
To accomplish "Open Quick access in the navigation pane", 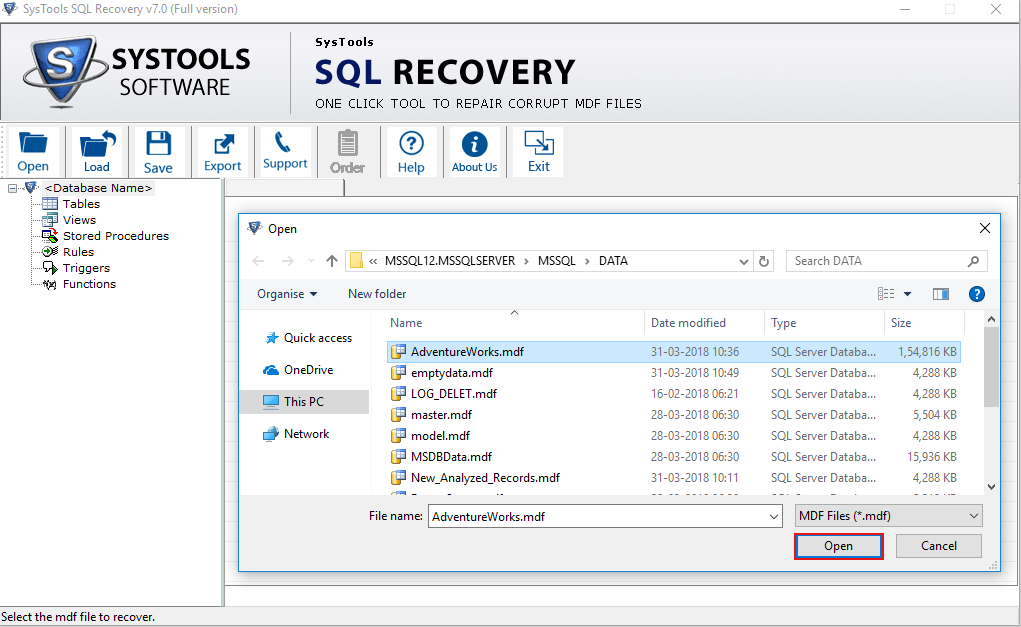I will [x=308, y=338].
